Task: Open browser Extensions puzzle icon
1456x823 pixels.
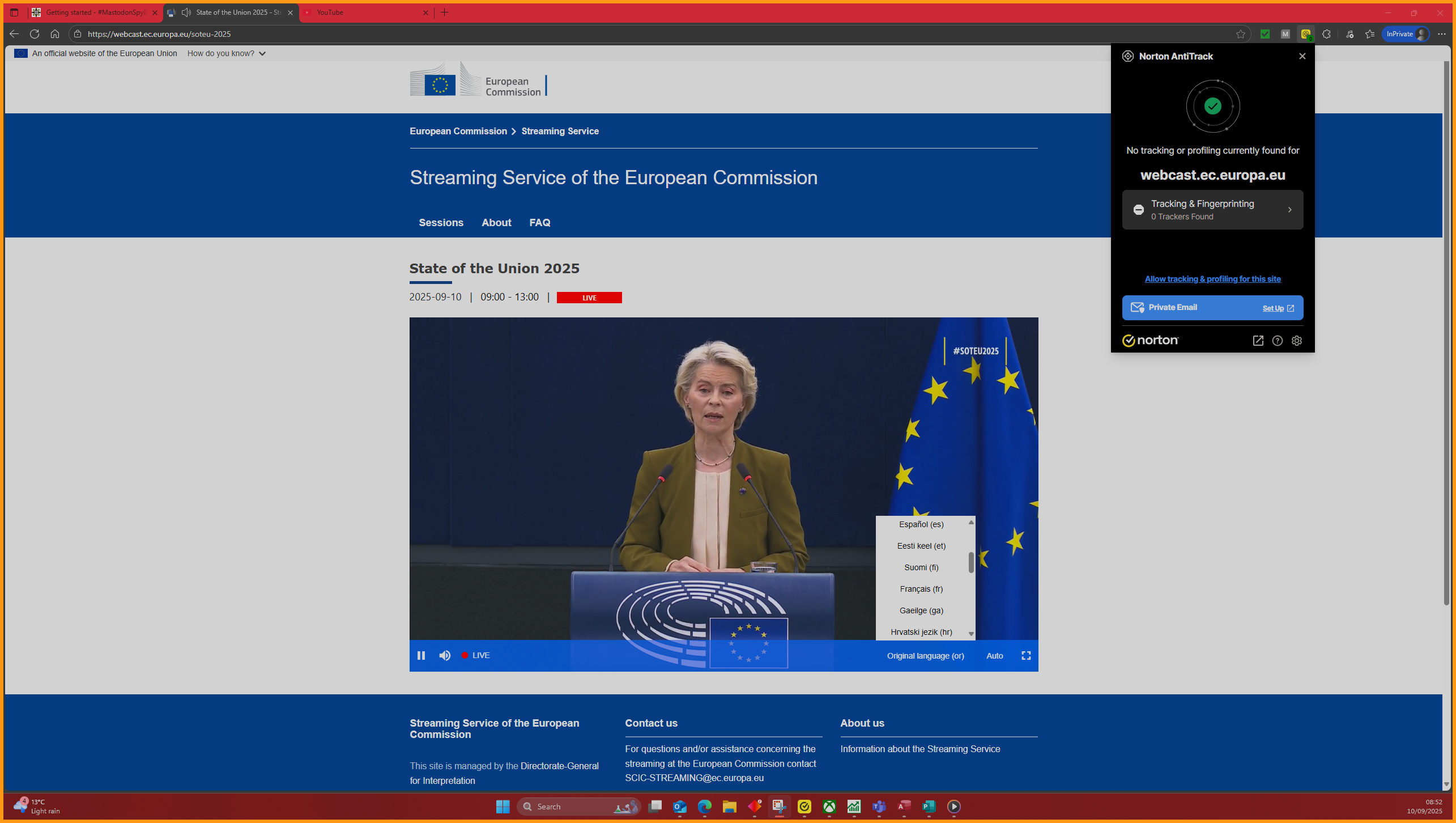Action: tap(1326, 34)
